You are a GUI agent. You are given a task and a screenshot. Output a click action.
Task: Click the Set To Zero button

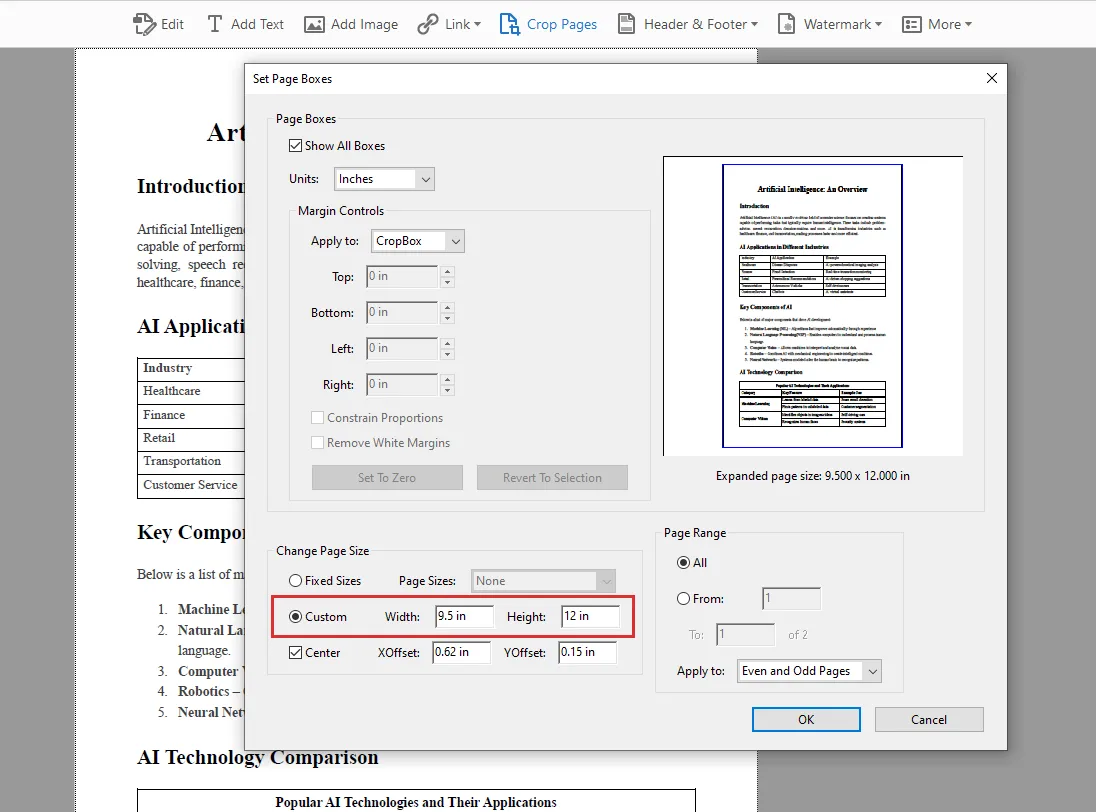387,477
